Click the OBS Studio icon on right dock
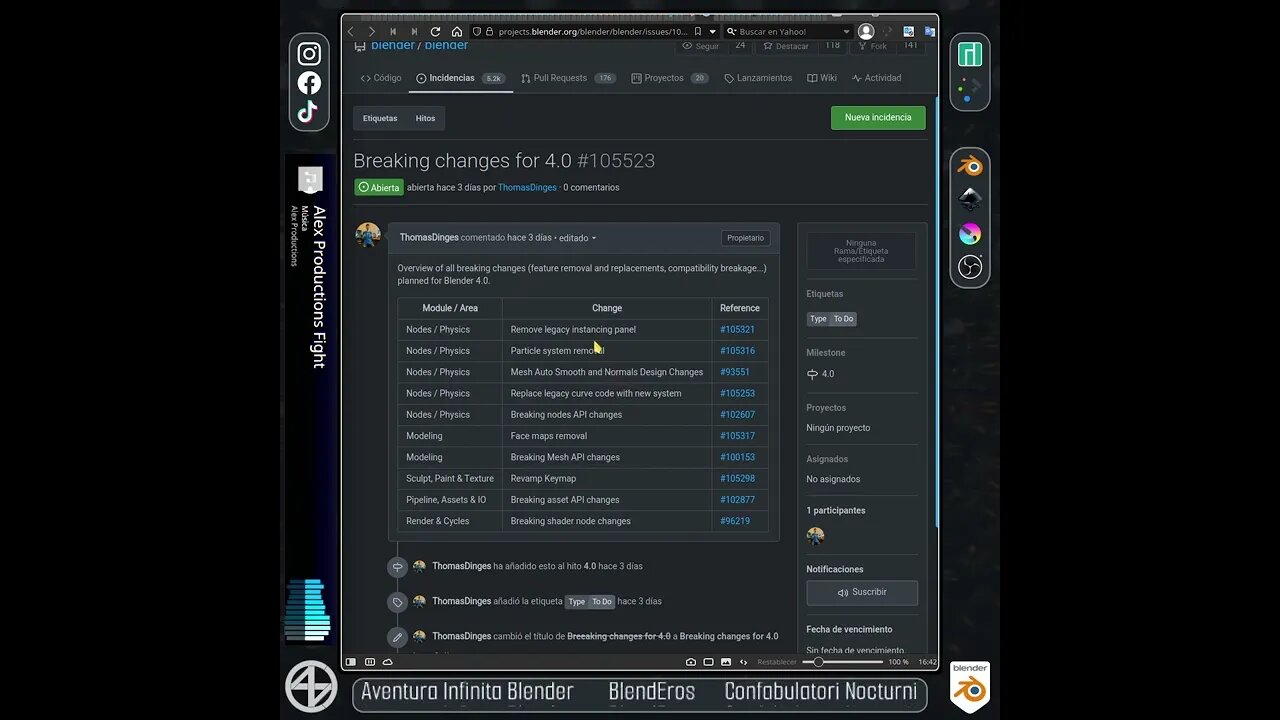This screenshot has height=720, width=1280. click(x=970, y=267)
